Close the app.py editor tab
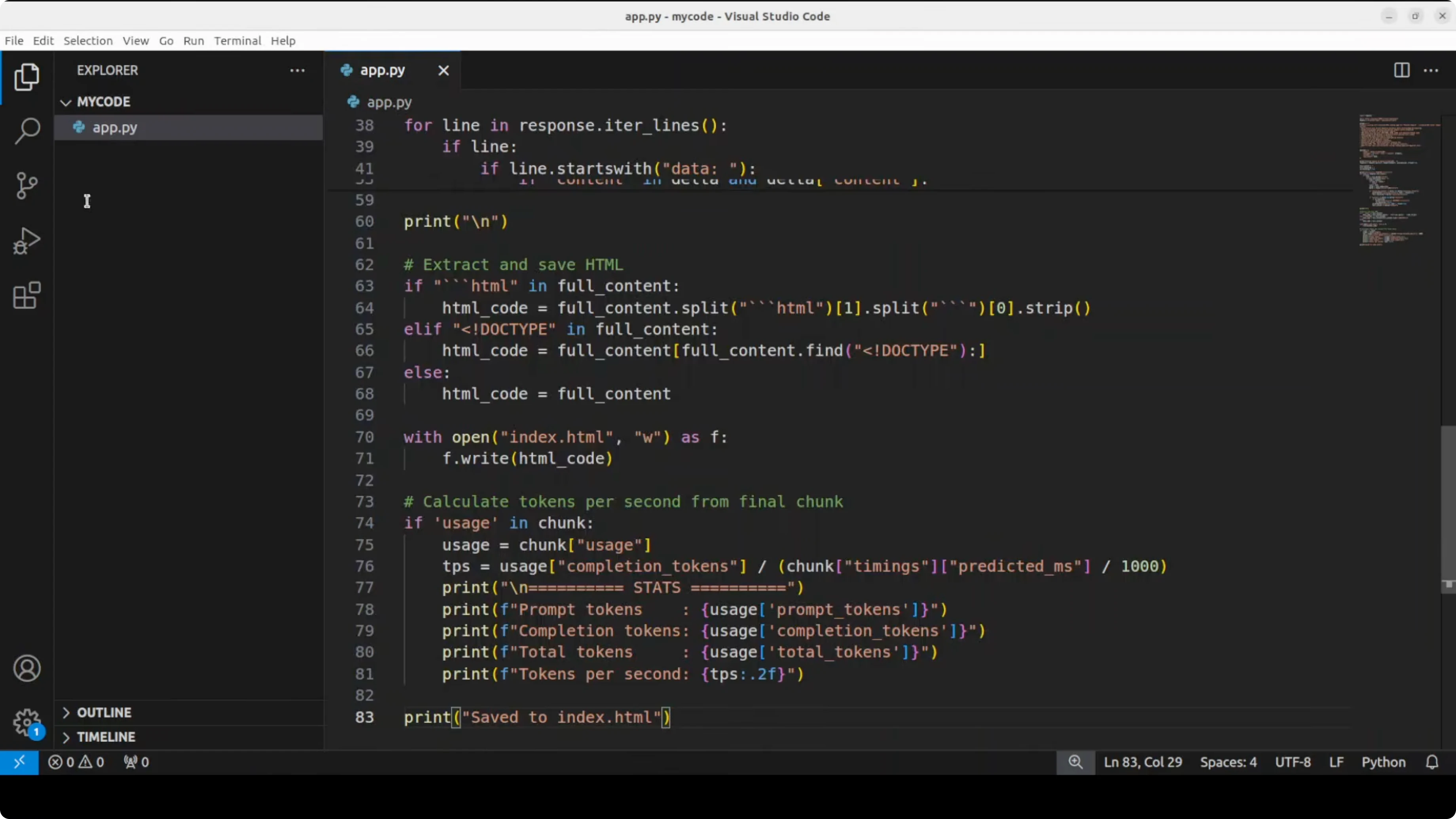This screenshot has width=1456, height=819. point(444,71)
